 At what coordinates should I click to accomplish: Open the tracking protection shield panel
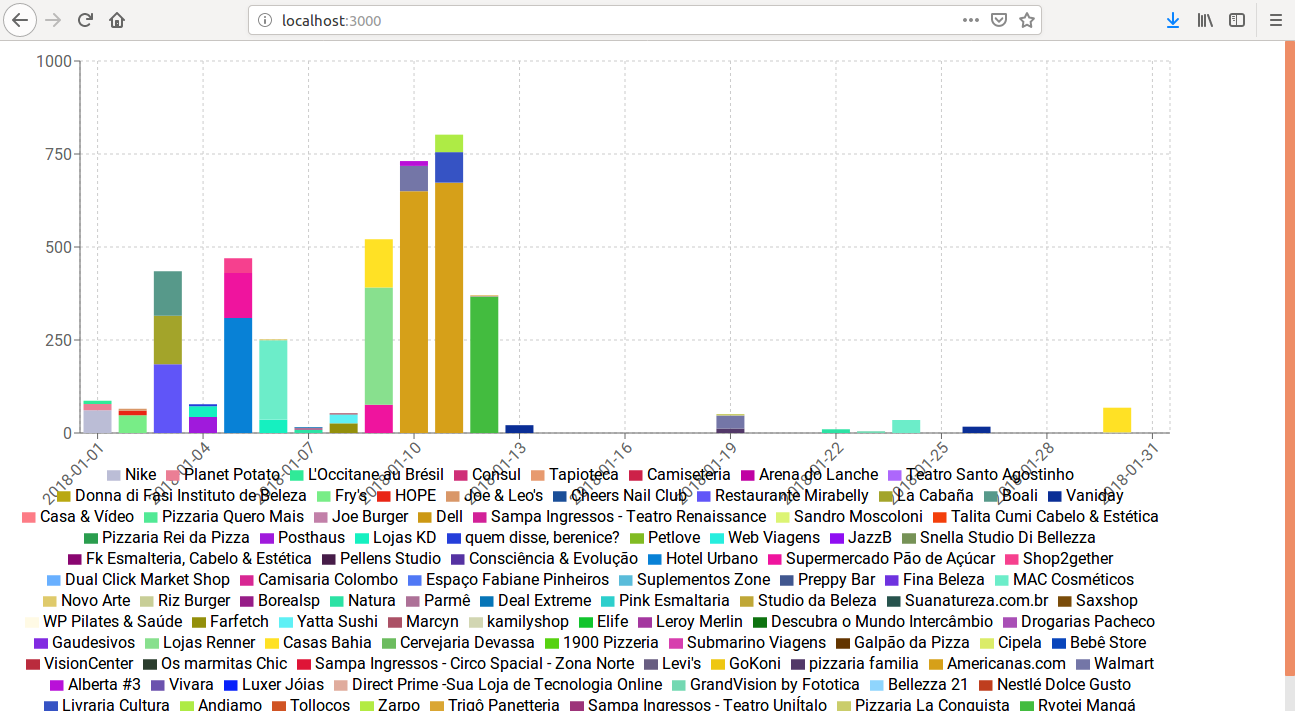[x=999, y=19]
